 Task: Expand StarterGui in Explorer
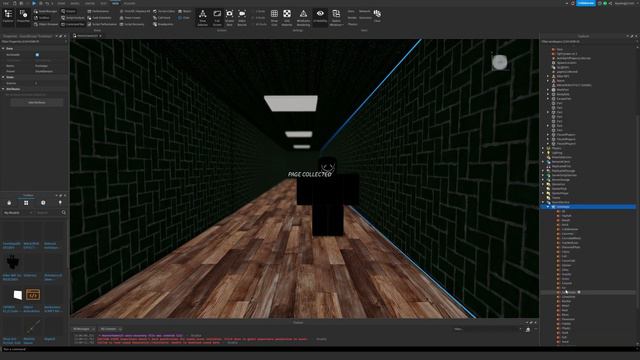tap(544, 184)
